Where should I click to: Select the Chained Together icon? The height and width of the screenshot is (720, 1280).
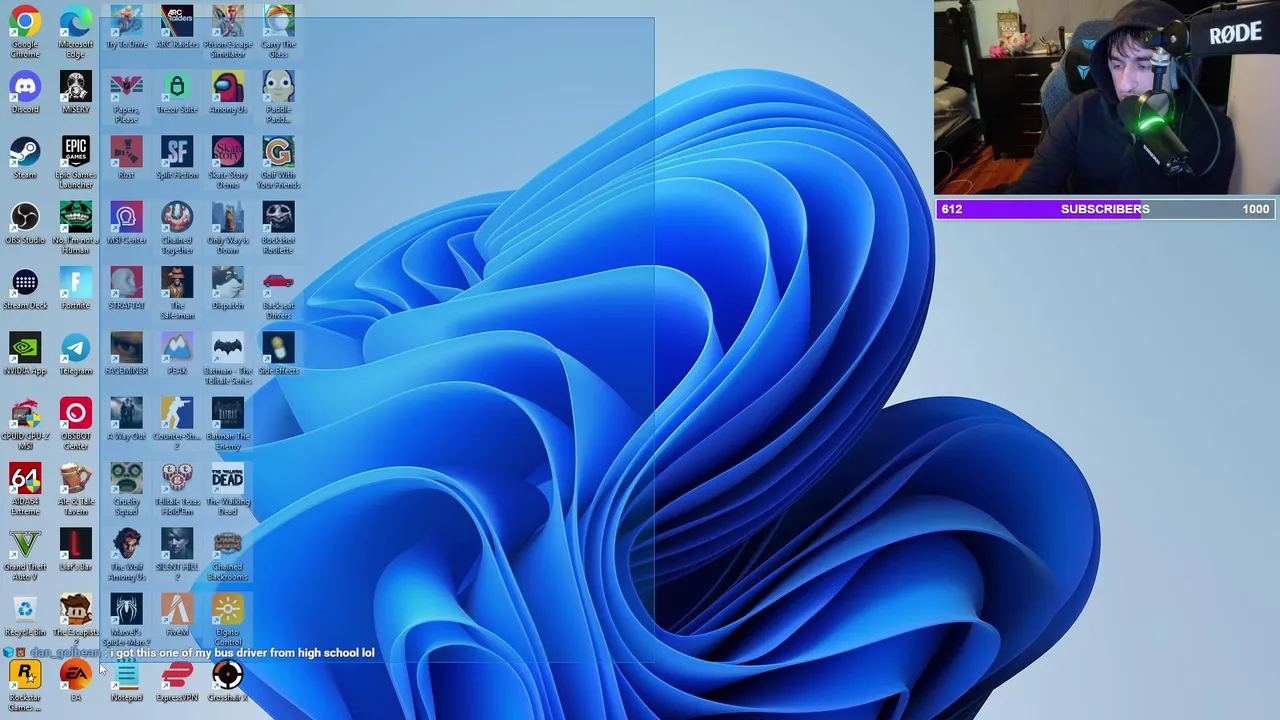pos(177,227)
